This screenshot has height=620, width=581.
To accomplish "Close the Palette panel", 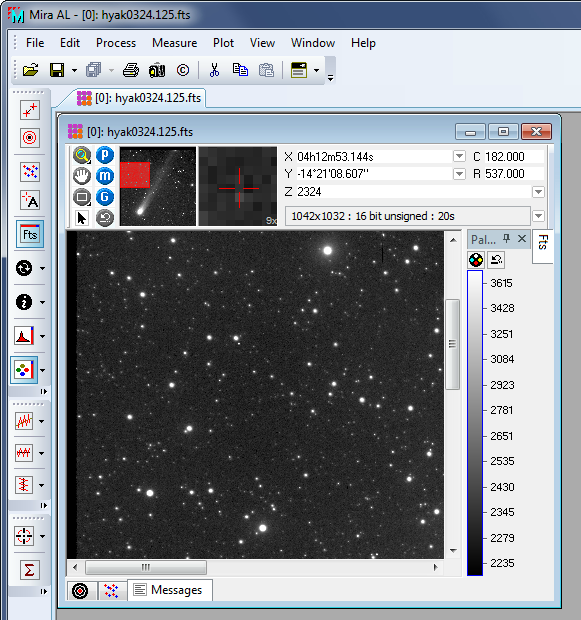I will 522,239.
